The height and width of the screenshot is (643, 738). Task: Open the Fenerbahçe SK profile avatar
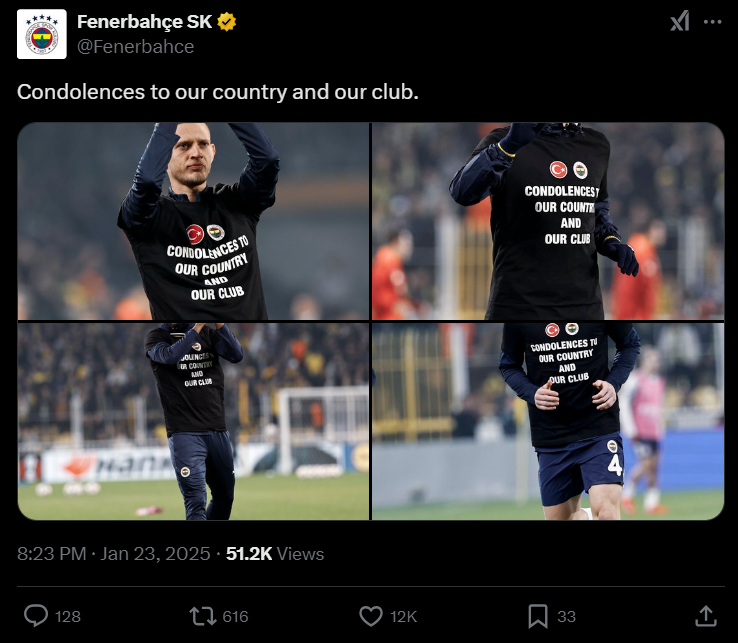coord(42,33)
